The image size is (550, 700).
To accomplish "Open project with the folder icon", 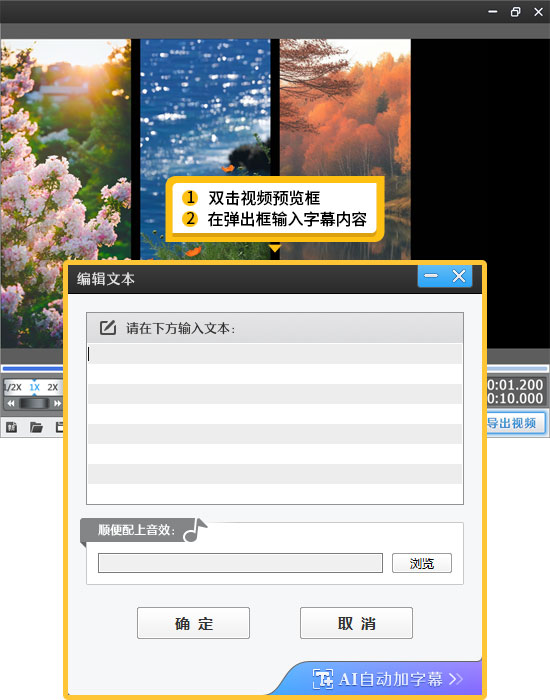I will (x=36, y=427).
